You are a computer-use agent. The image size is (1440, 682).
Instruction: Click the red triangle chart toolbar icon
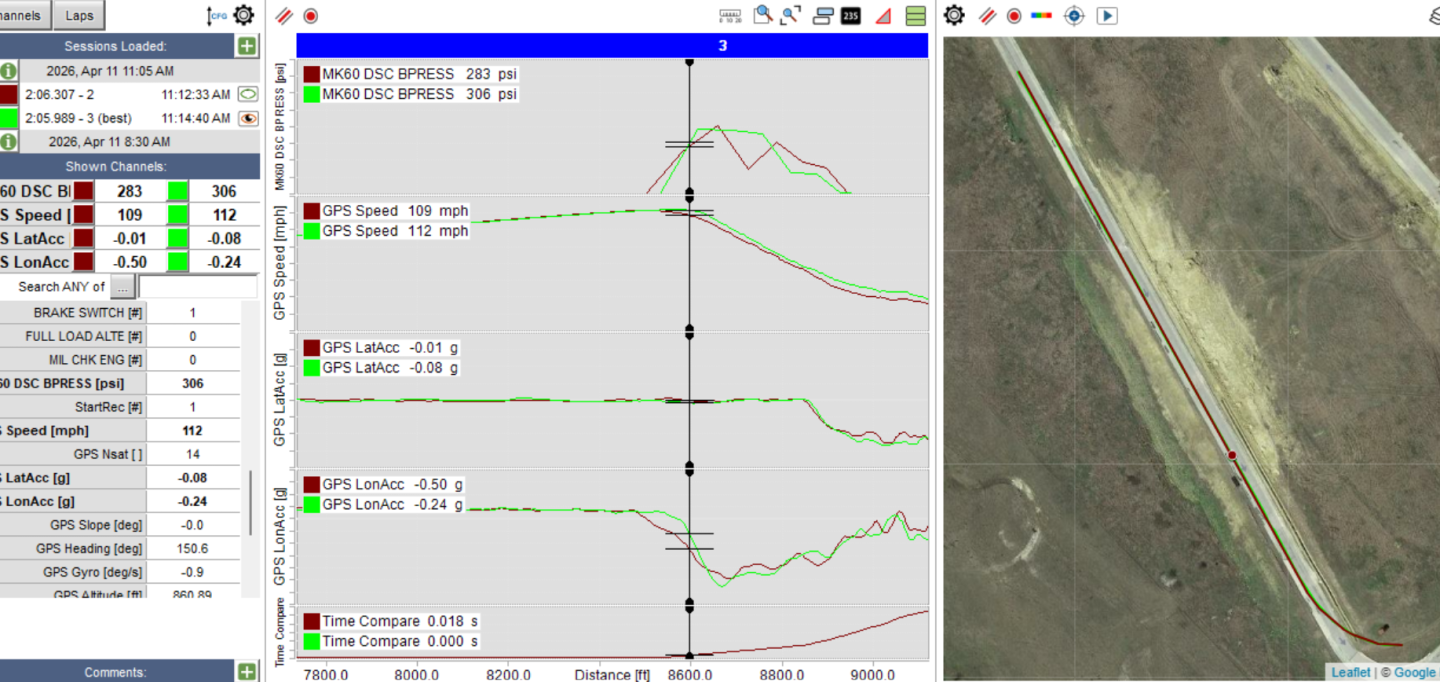pos(883,16)
